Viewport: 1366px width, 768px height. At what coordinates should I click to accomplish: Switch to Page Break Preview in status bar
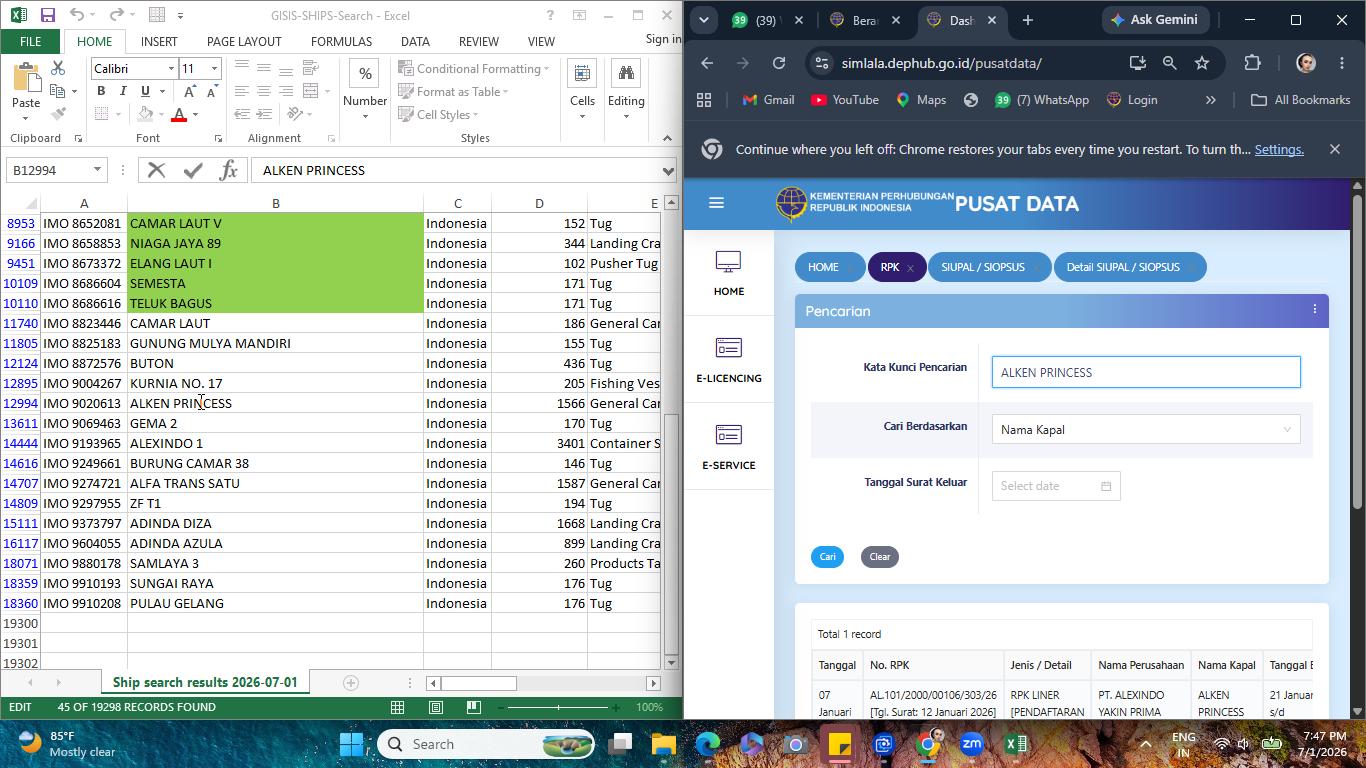474,707
